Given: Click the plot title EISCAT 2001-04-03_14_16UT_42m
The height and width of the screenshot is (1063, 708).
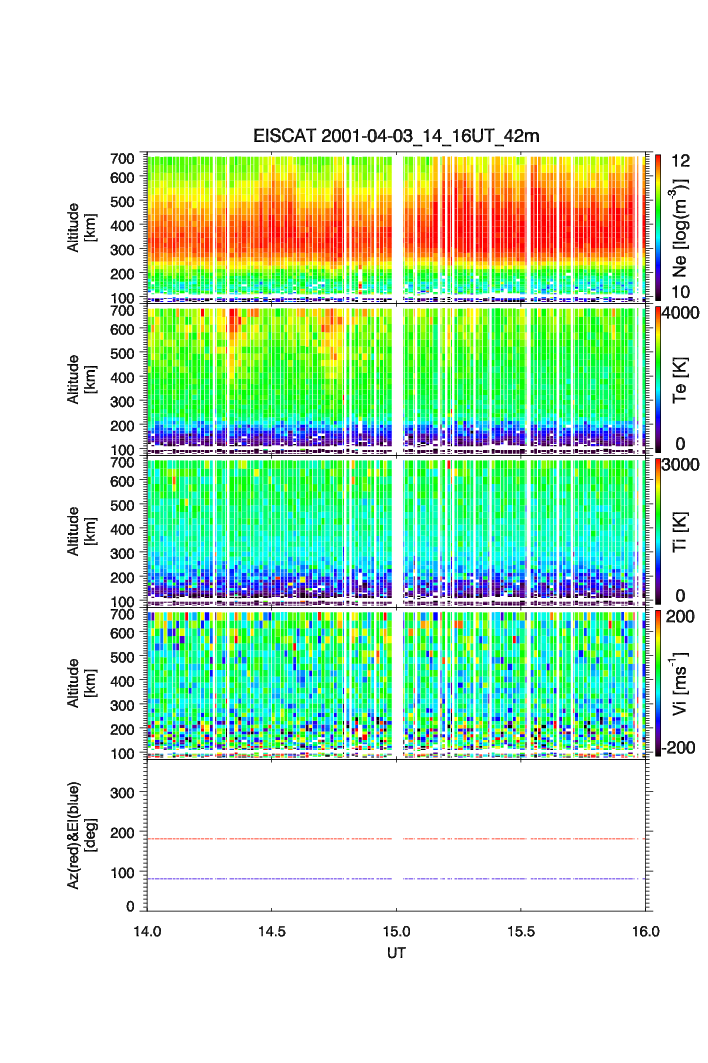Looking at the screenshot, I should pyautogui.click(x=396, y=136).
